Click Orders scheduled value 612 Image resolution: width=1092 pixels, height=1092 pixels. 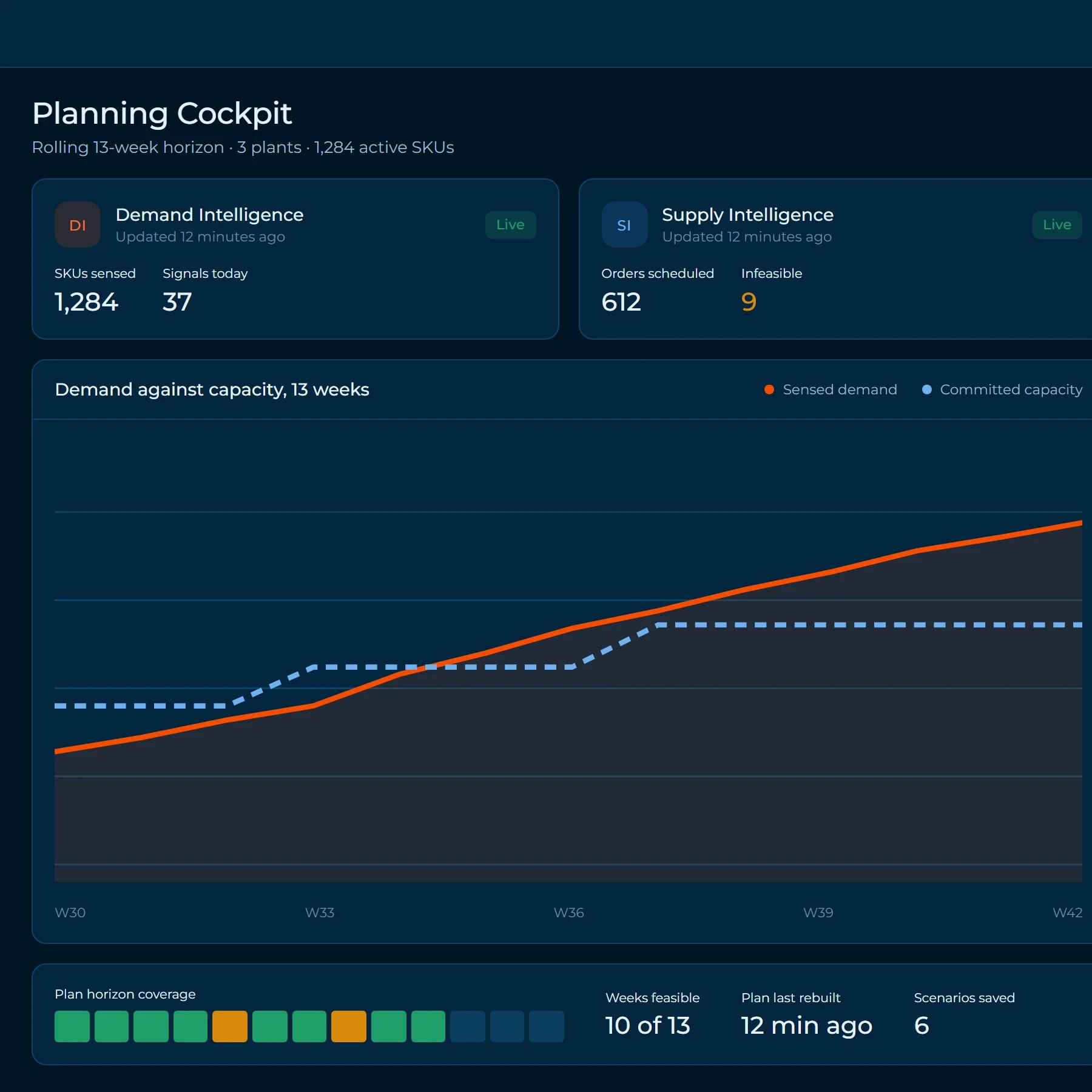[621, 302]
